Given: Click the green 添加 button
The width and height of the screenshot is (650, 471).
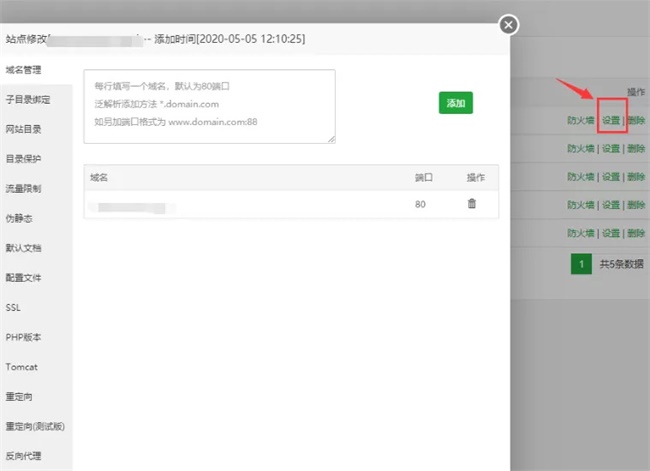Looking at the screenshot, I should (456, 103).
